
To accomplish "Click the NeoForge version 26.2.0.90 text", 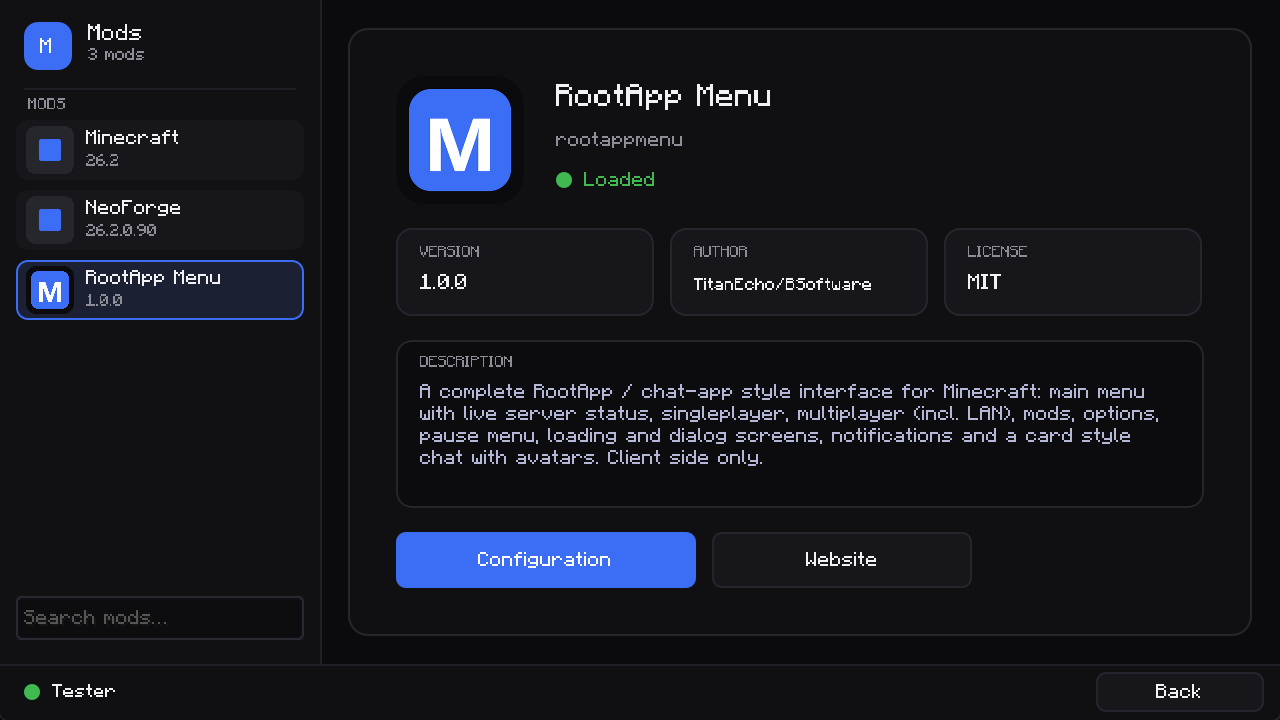I will pyautogui.click(x=121, y=230).
